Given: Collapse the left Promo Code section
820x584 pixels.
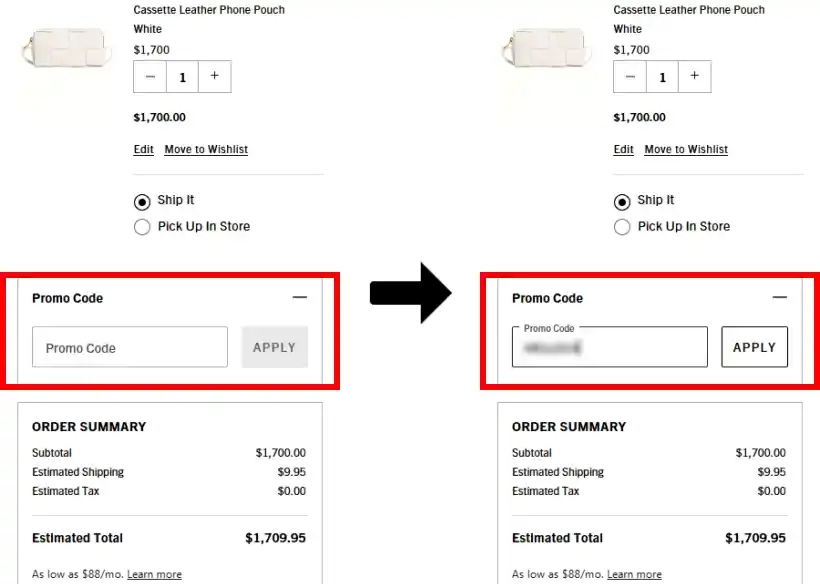Looking at the screenshot, I should point(300,298).
